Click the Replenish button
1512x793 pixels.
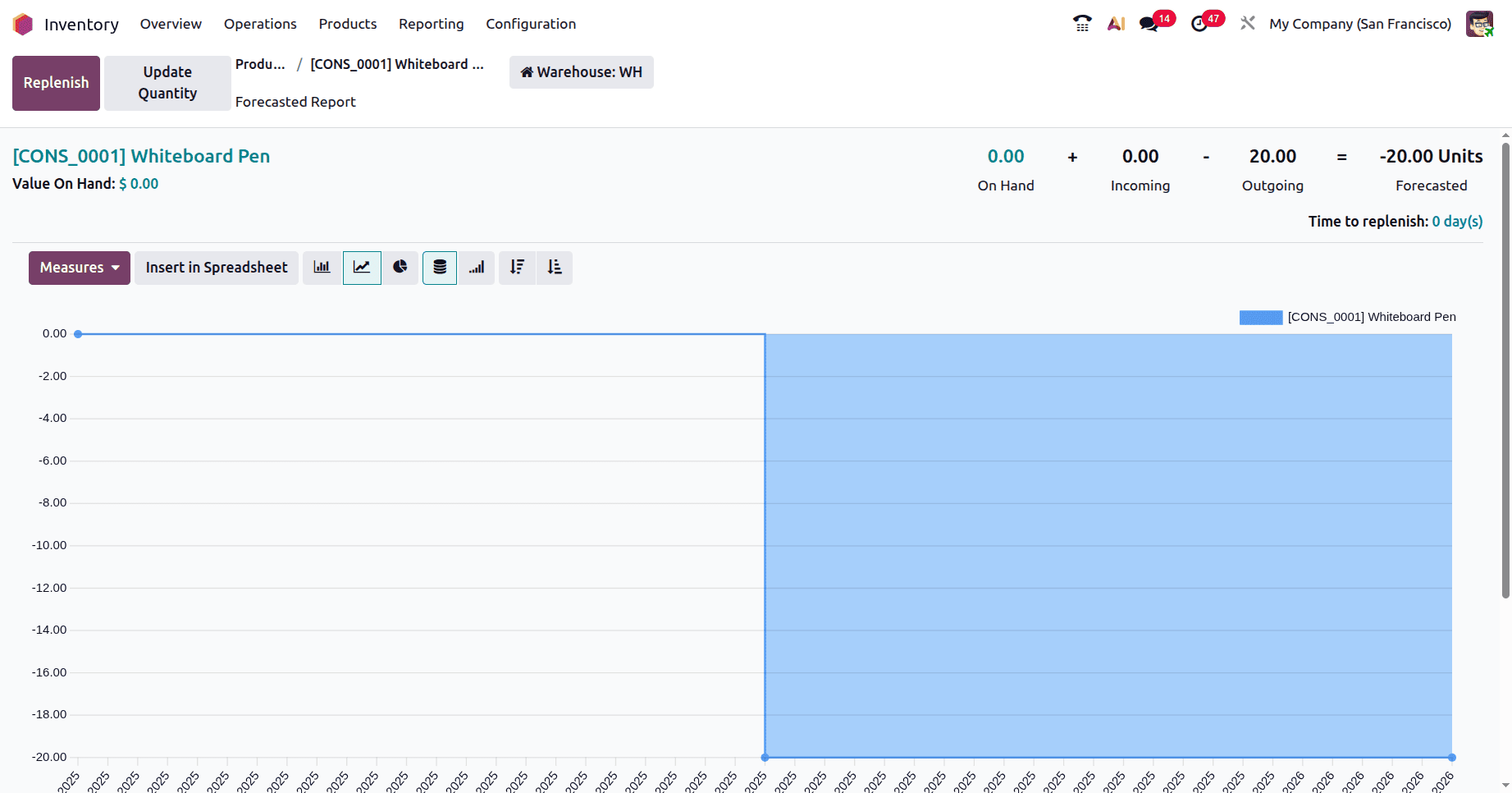click(x=56, y=83)
